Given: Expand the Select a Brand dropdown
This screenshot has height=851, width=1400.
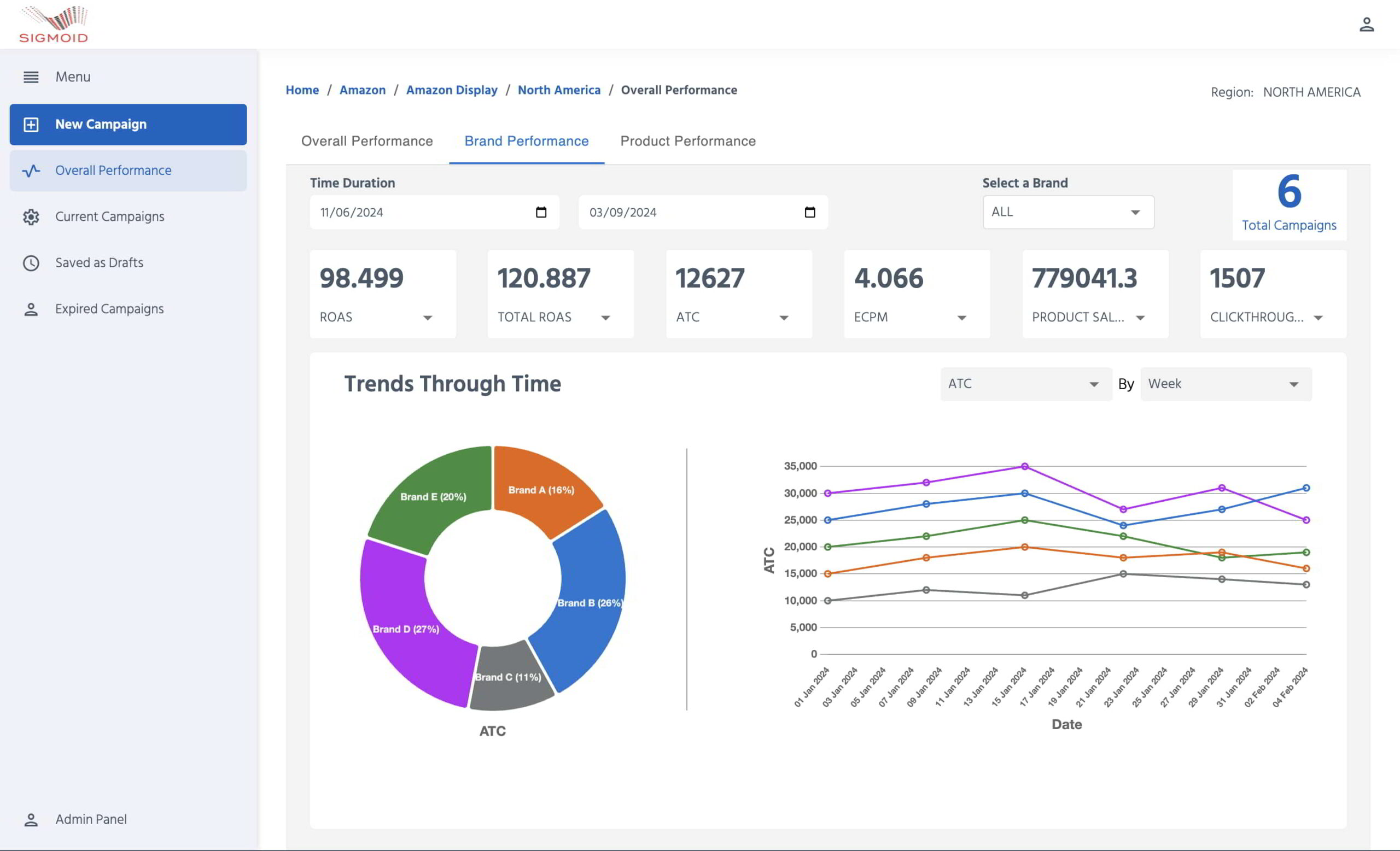Looking at the screenshot, I should pos(1067,212).
